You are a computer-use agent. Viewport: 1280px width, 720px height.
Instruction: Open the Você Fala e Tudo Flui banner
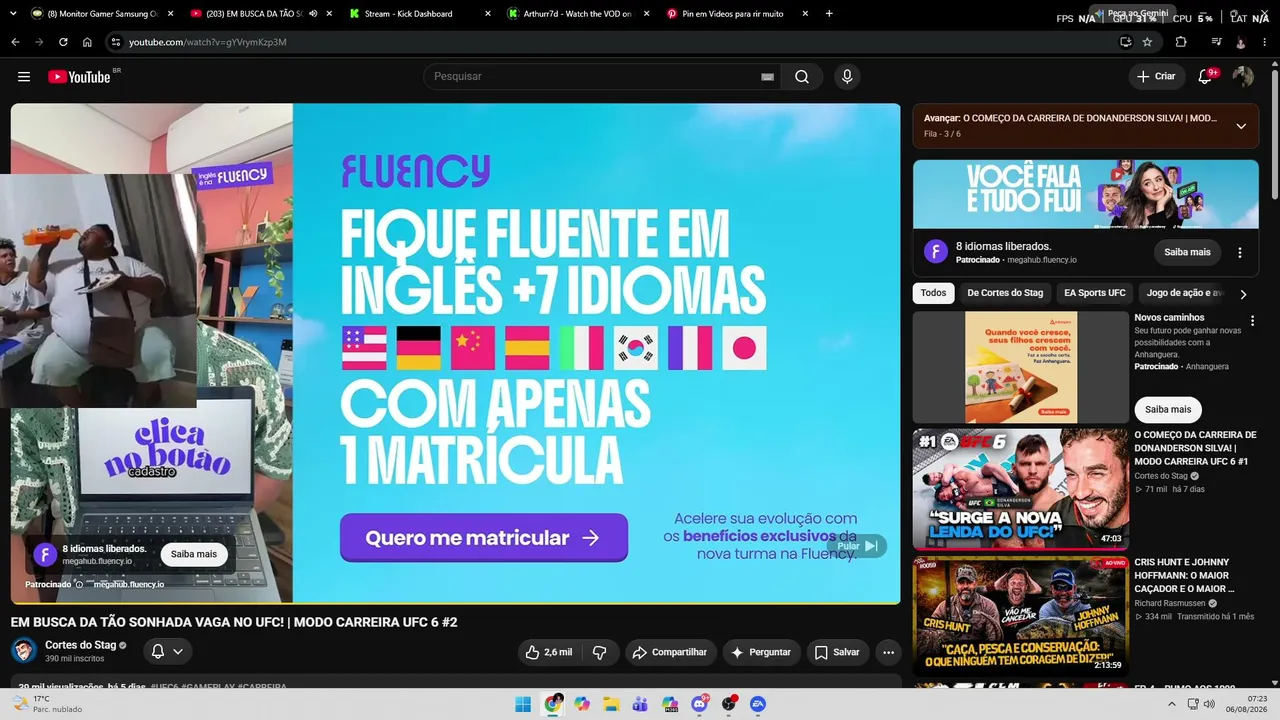[x=1086, y=194]
